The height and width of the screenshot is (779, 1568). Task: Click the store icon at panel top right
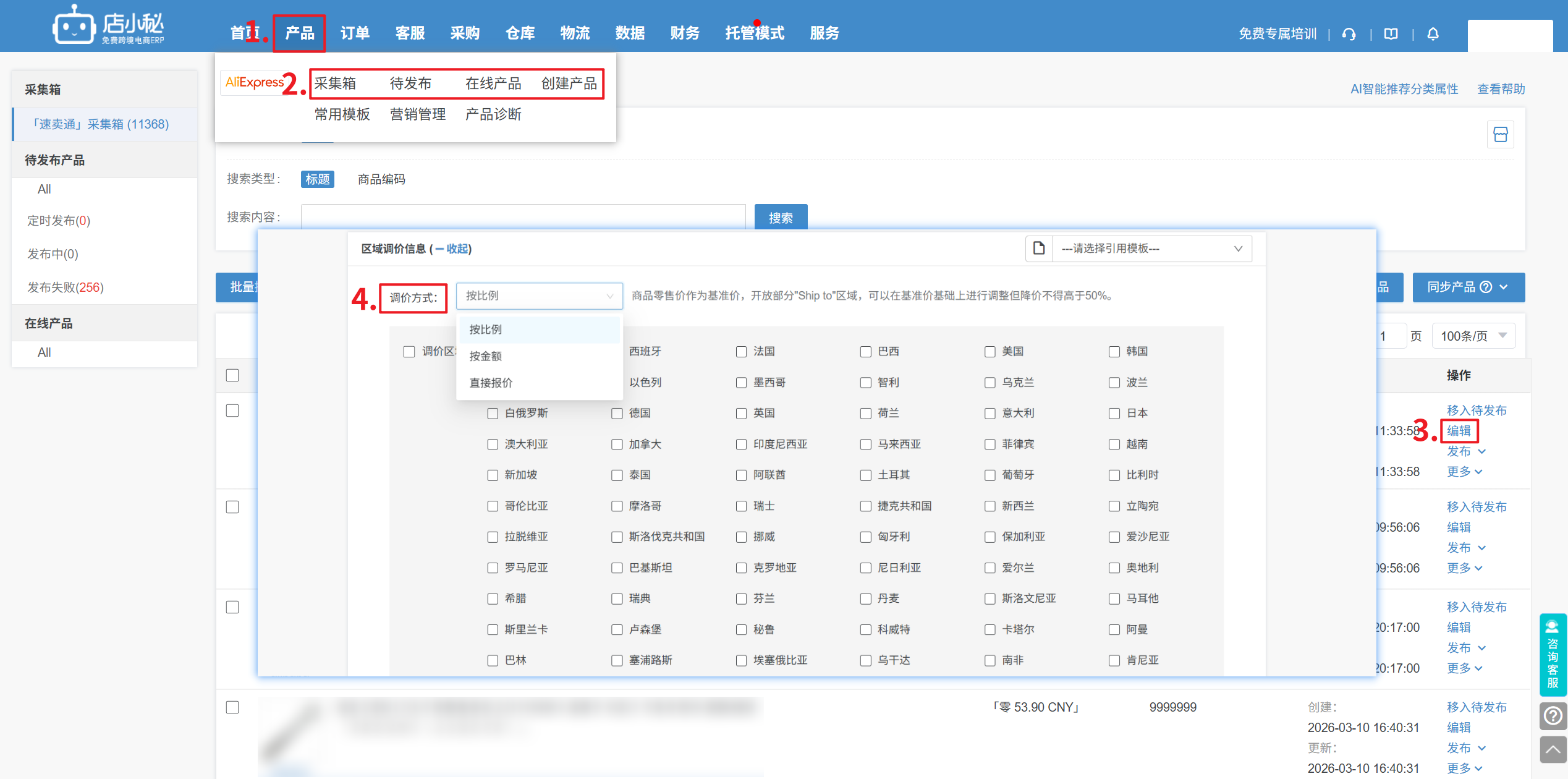click(1500, 134)
